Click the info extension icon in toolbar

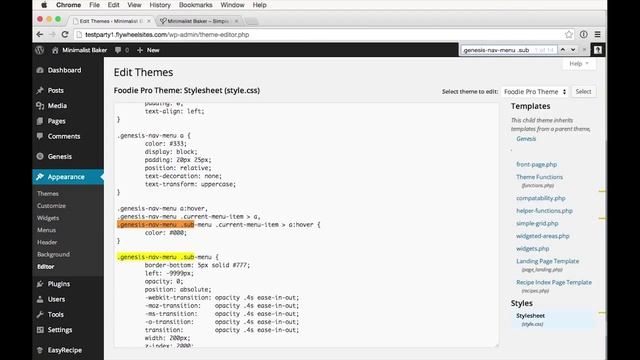[x=584, y=35]
